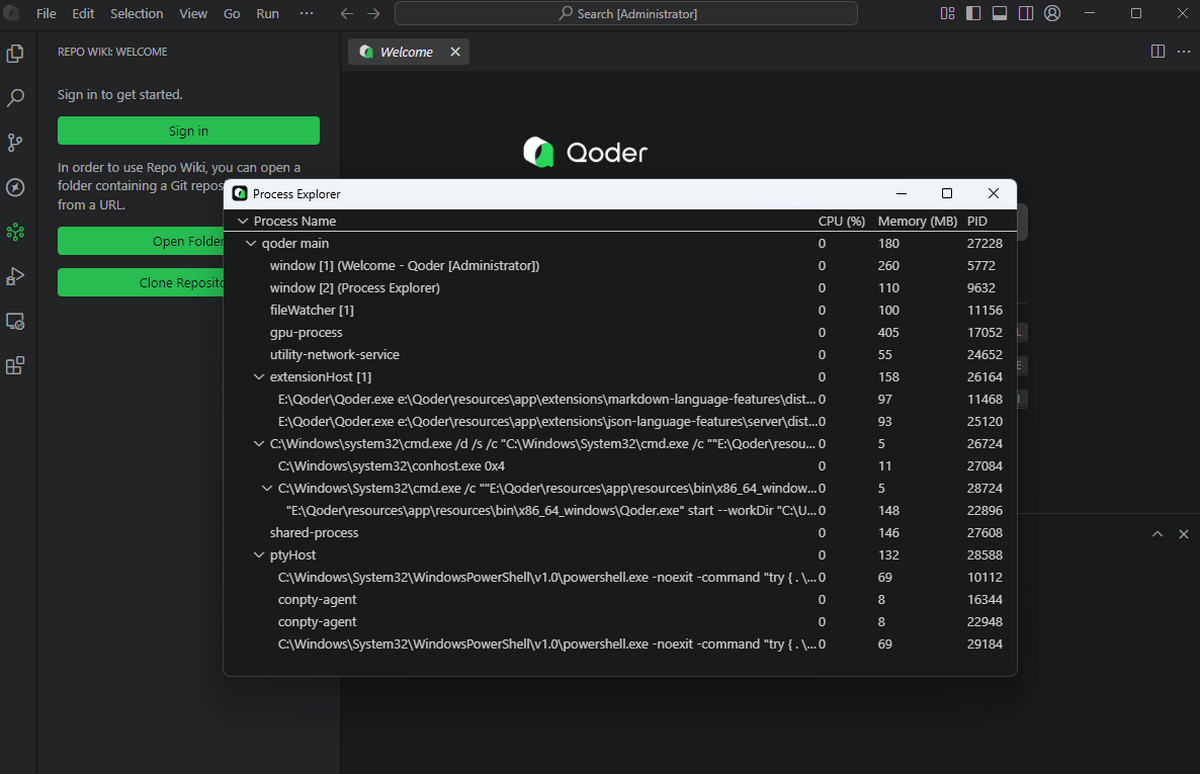Open the Source Control view

click(15, 143)
